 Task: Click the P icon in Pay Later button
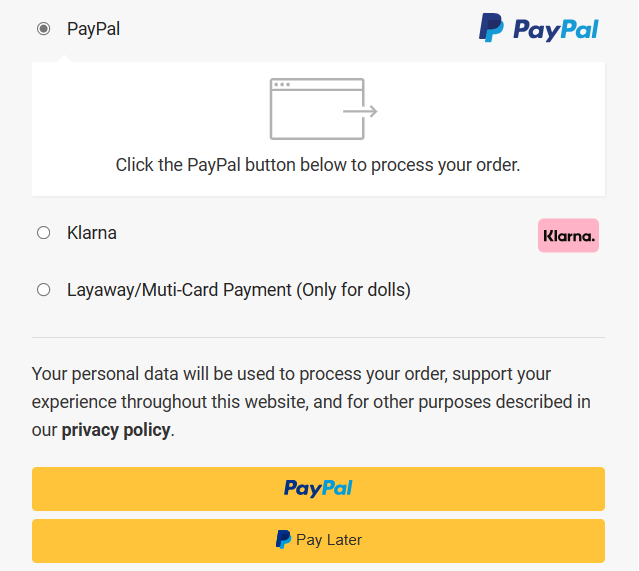(x=283, y=539)
